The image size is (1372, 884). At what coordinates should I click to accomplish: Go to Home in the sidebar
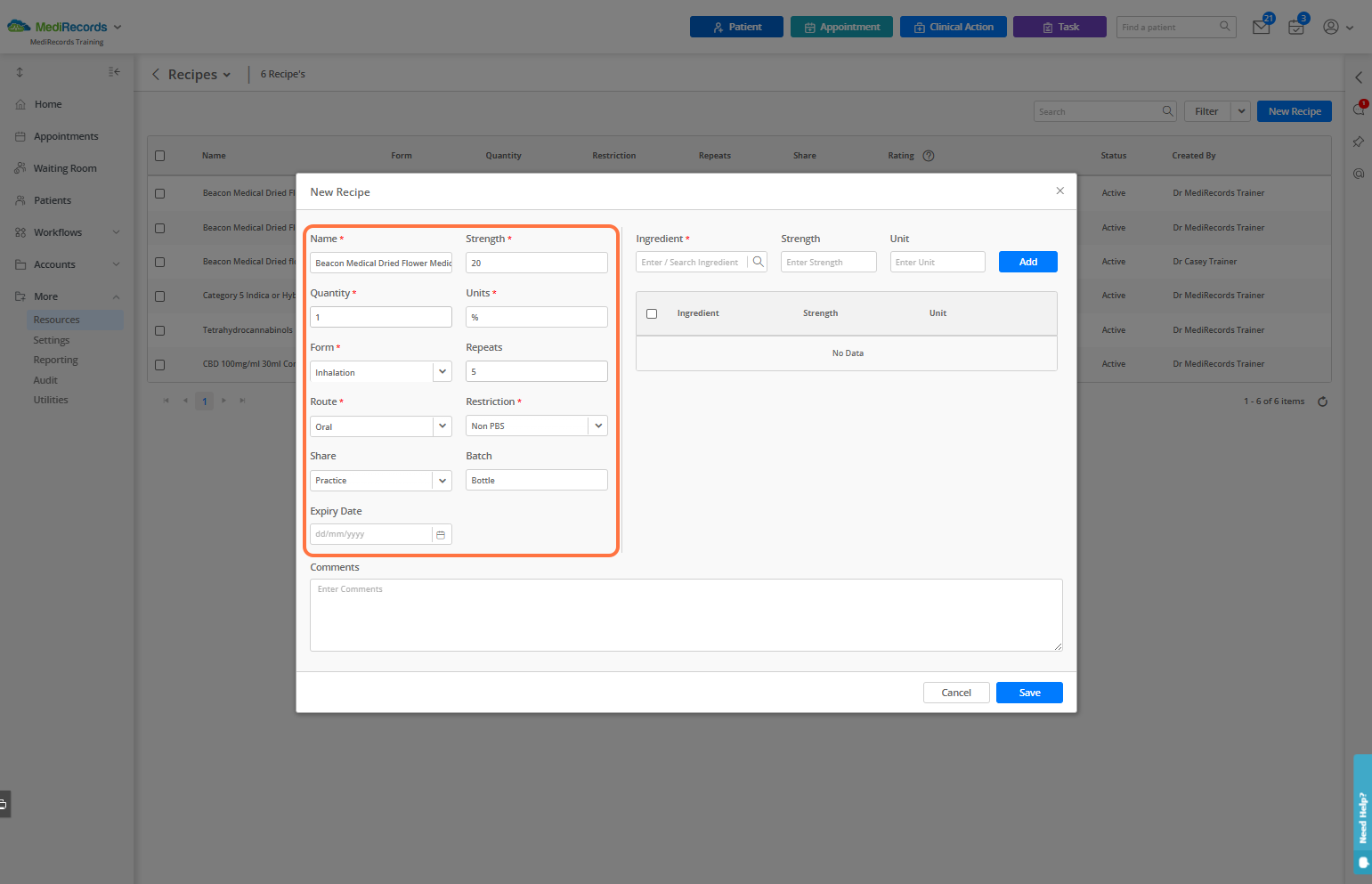tap(48, 104)
